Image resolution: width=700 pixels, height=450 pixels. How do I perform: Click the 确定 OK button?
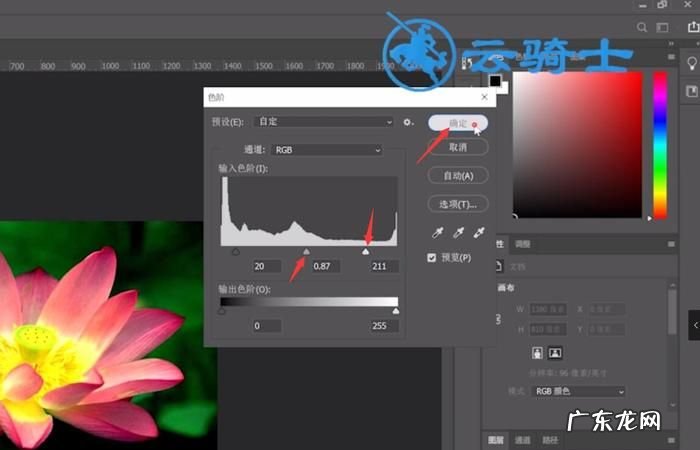[x=458, y=123]
